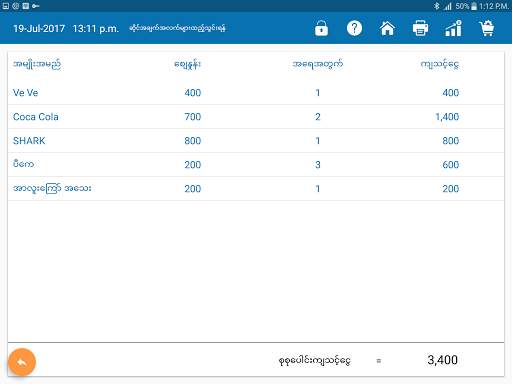The image size is (512, 384).
Task: Tap the total amount label beside 3,400
Action: point(314,360)
